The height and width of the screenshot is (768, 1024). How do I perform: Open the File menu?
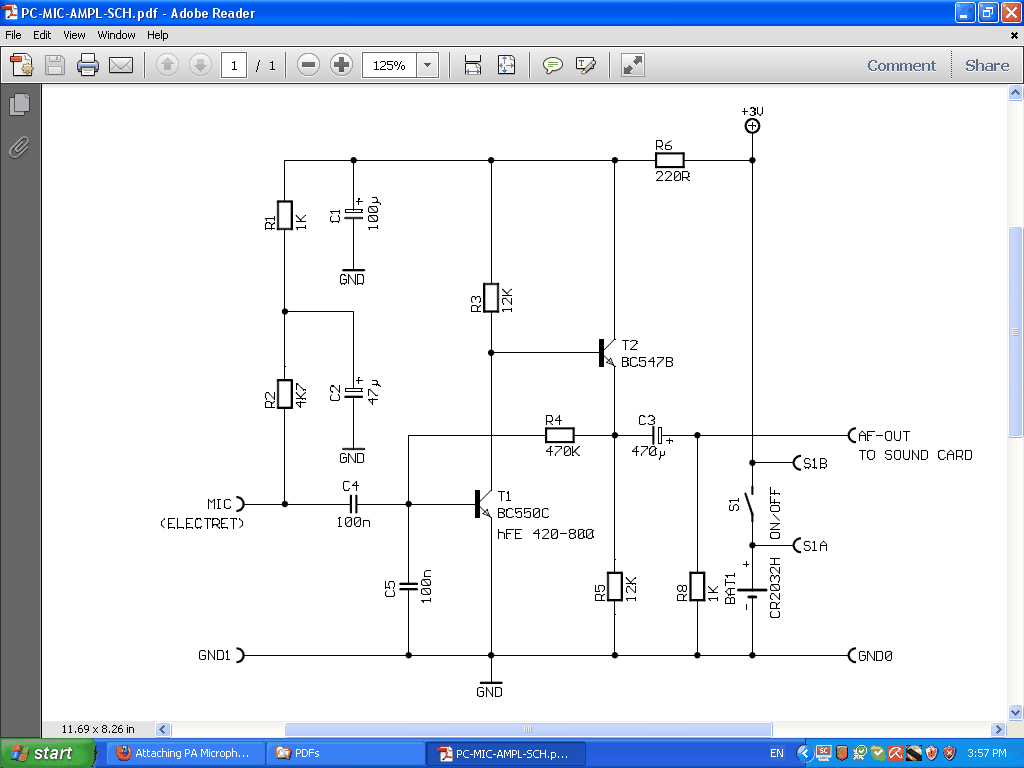[13, 35]
